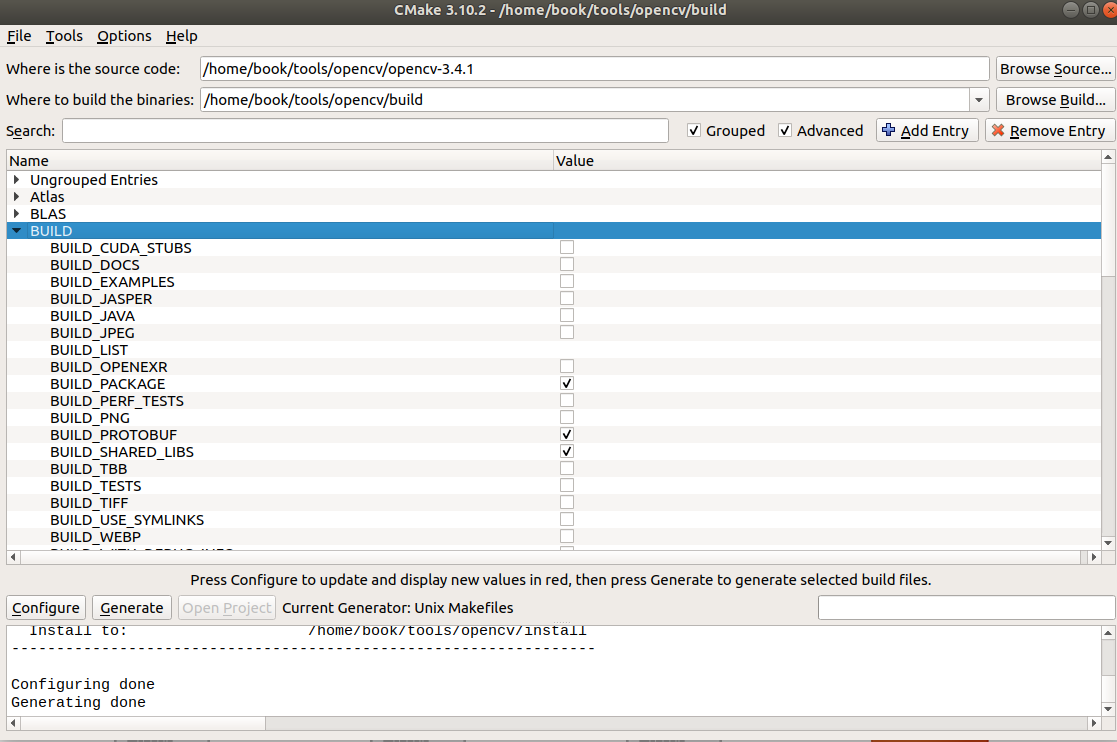
Task: Uncheck BUILD_PROTOBUF checkbox
Action: click(x=567, y=434)
